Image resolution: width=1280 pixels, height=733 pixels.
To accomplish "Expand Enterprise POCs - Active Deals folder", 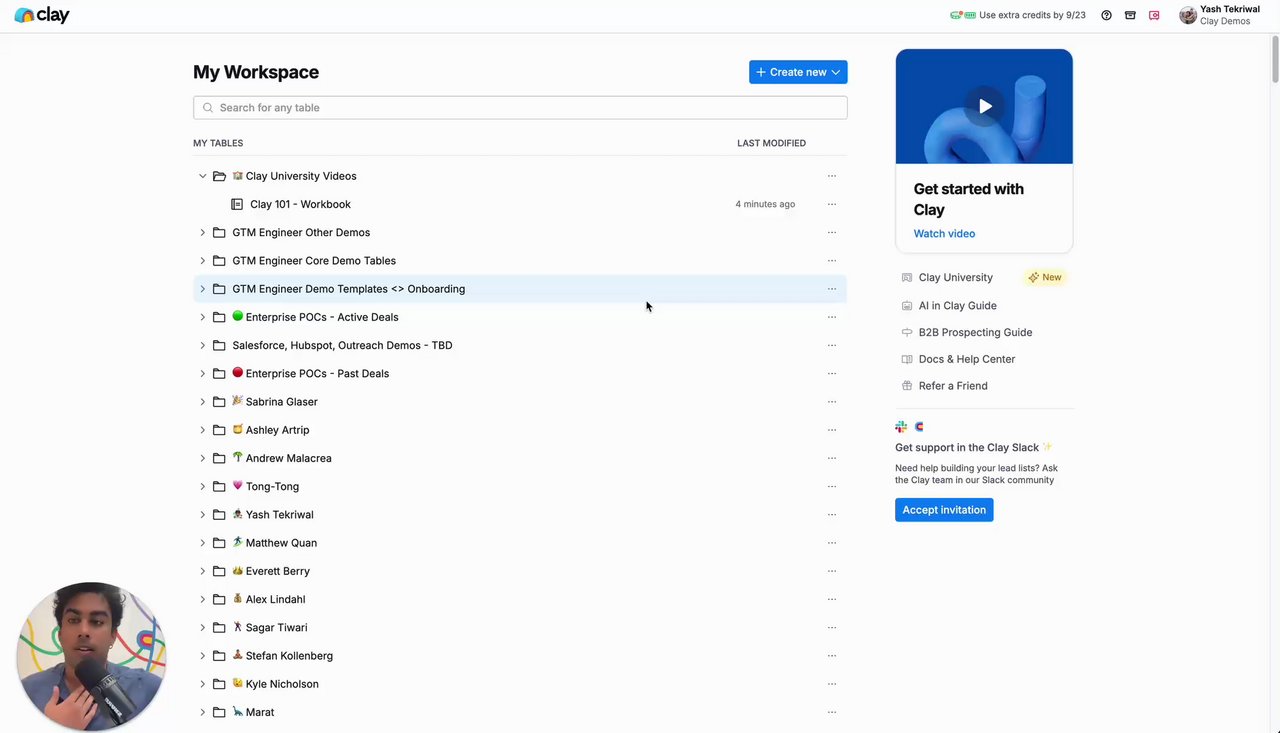I will click(202, 317).
